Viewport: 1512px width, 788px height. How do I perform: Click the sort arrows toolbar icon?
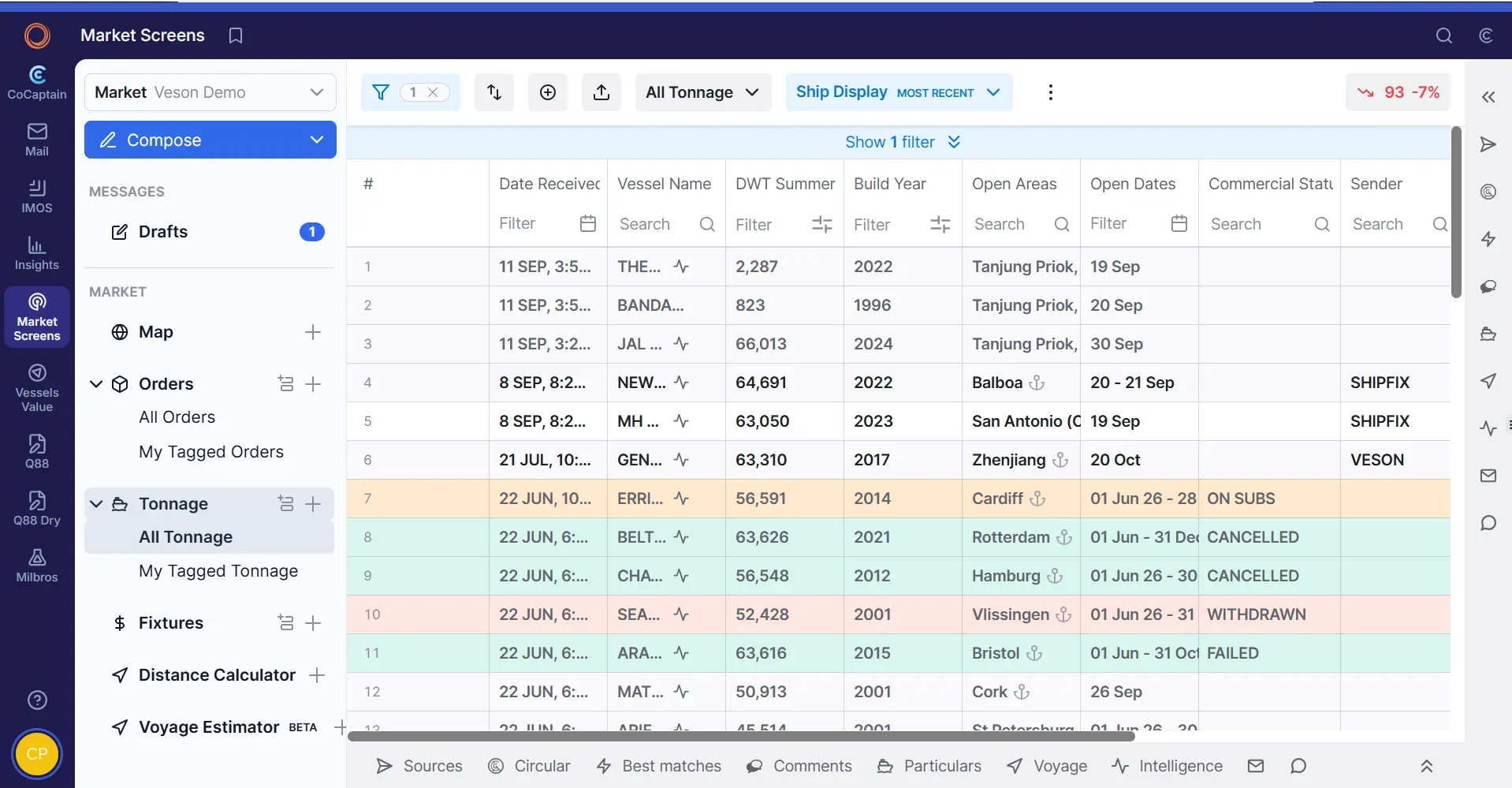point(494,92)
